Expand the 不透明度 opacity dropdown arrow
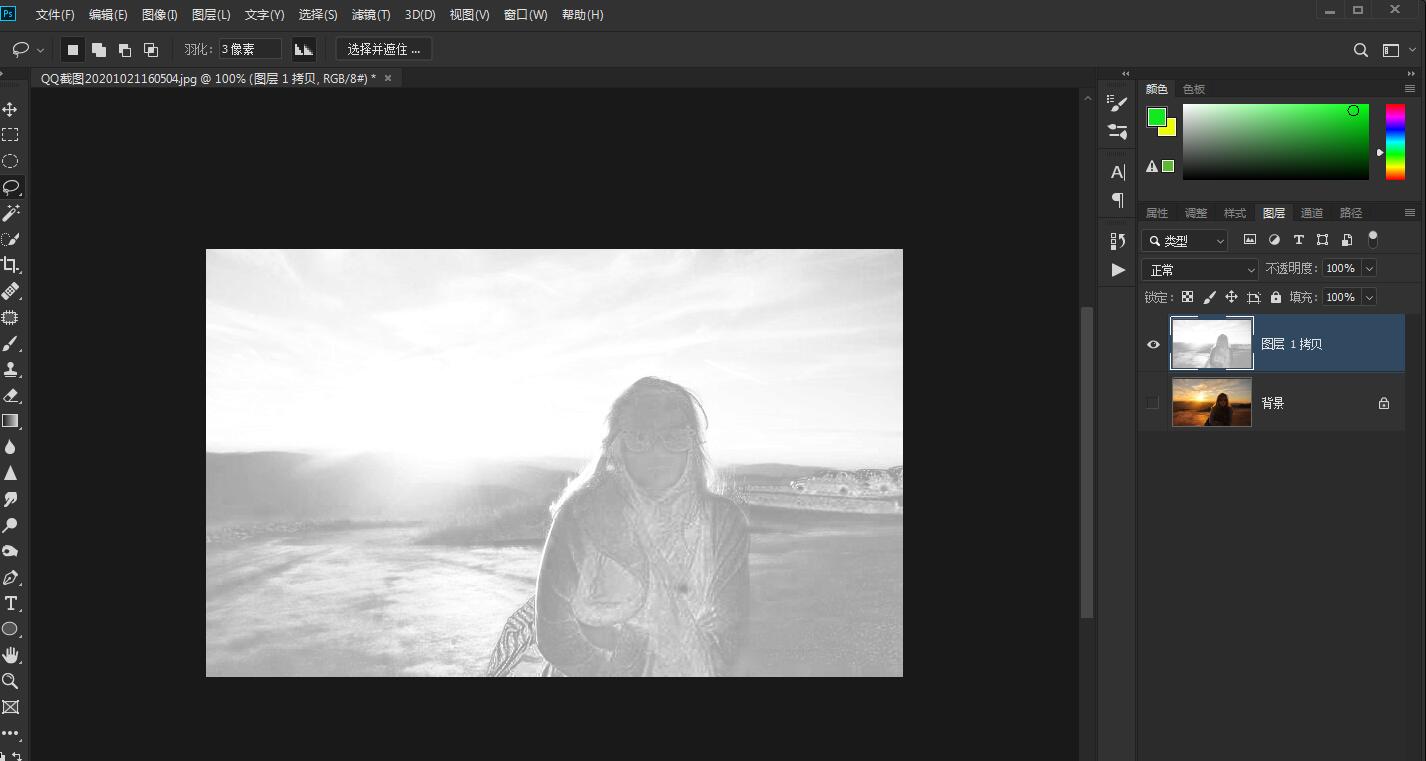The width and height of the screenshot is (1426, 761). point(1369,268)
